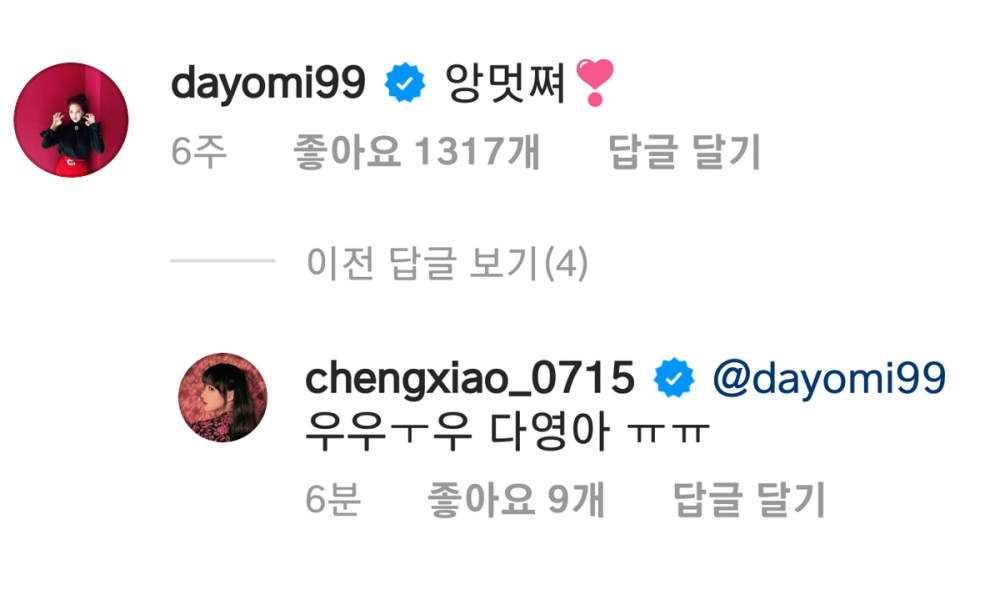Click verified badge beside chengxiao_0715

point(674,377)
